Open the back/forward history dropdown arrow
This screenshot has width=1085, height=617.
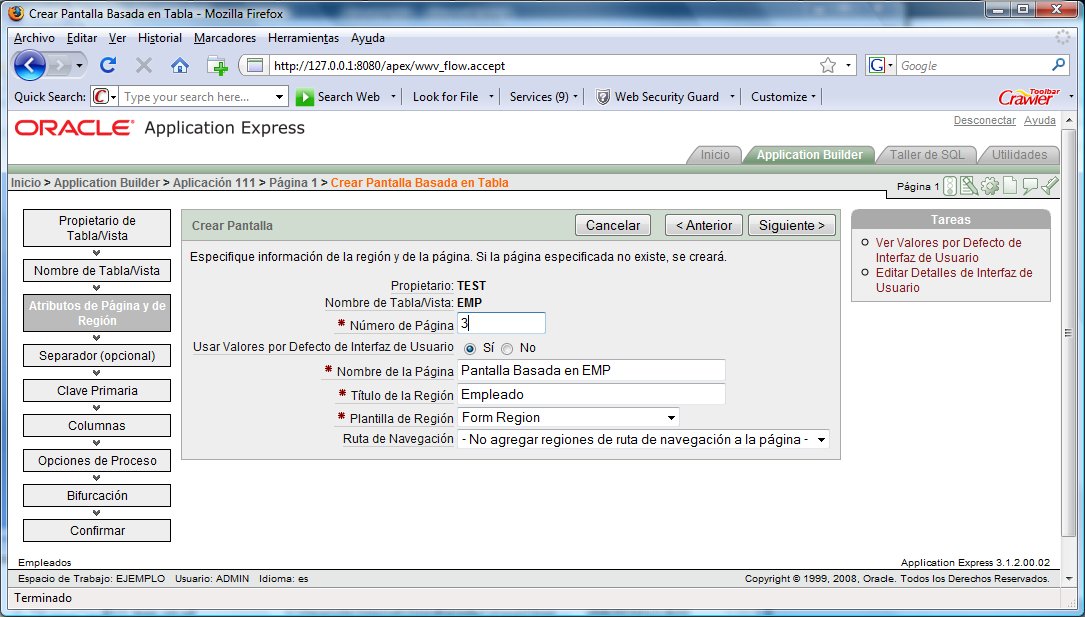(x=80, y=66)
